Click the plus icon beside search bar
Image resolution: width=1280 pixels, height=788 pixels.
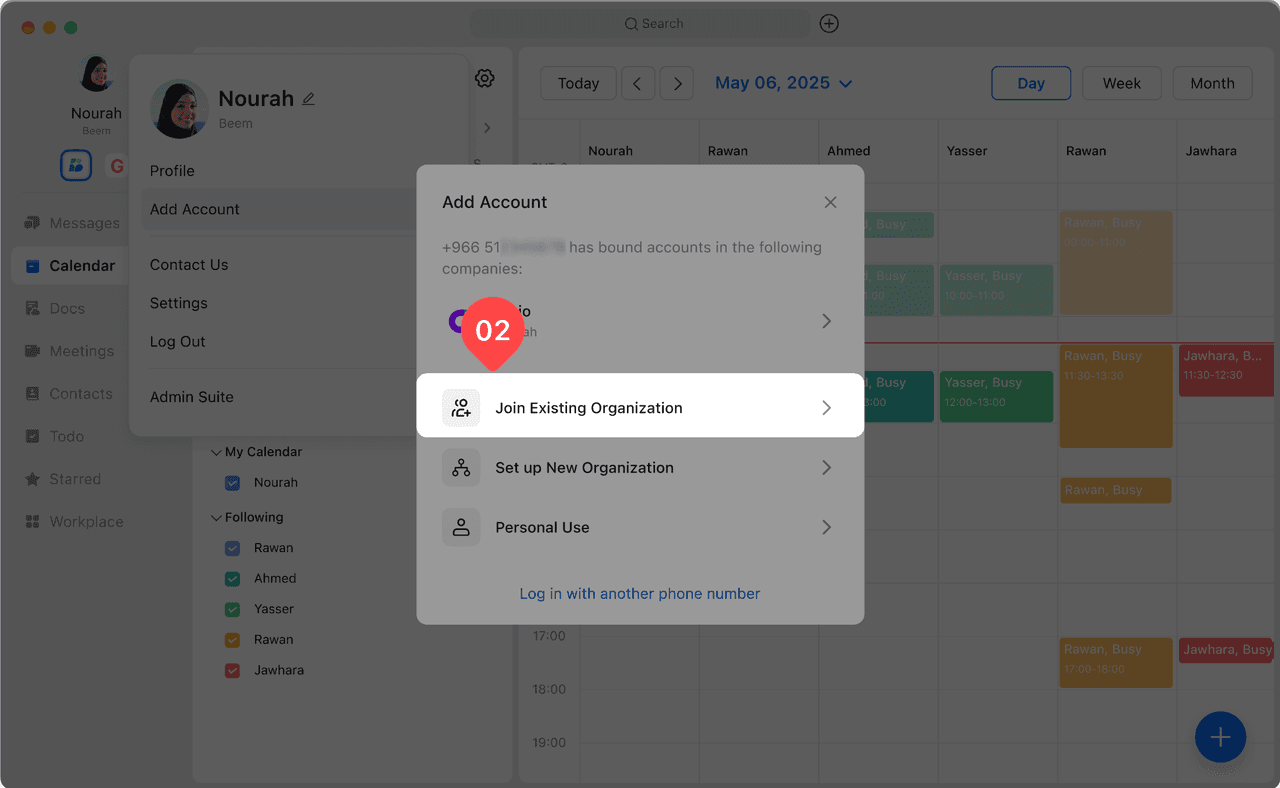tap(829, 24)
